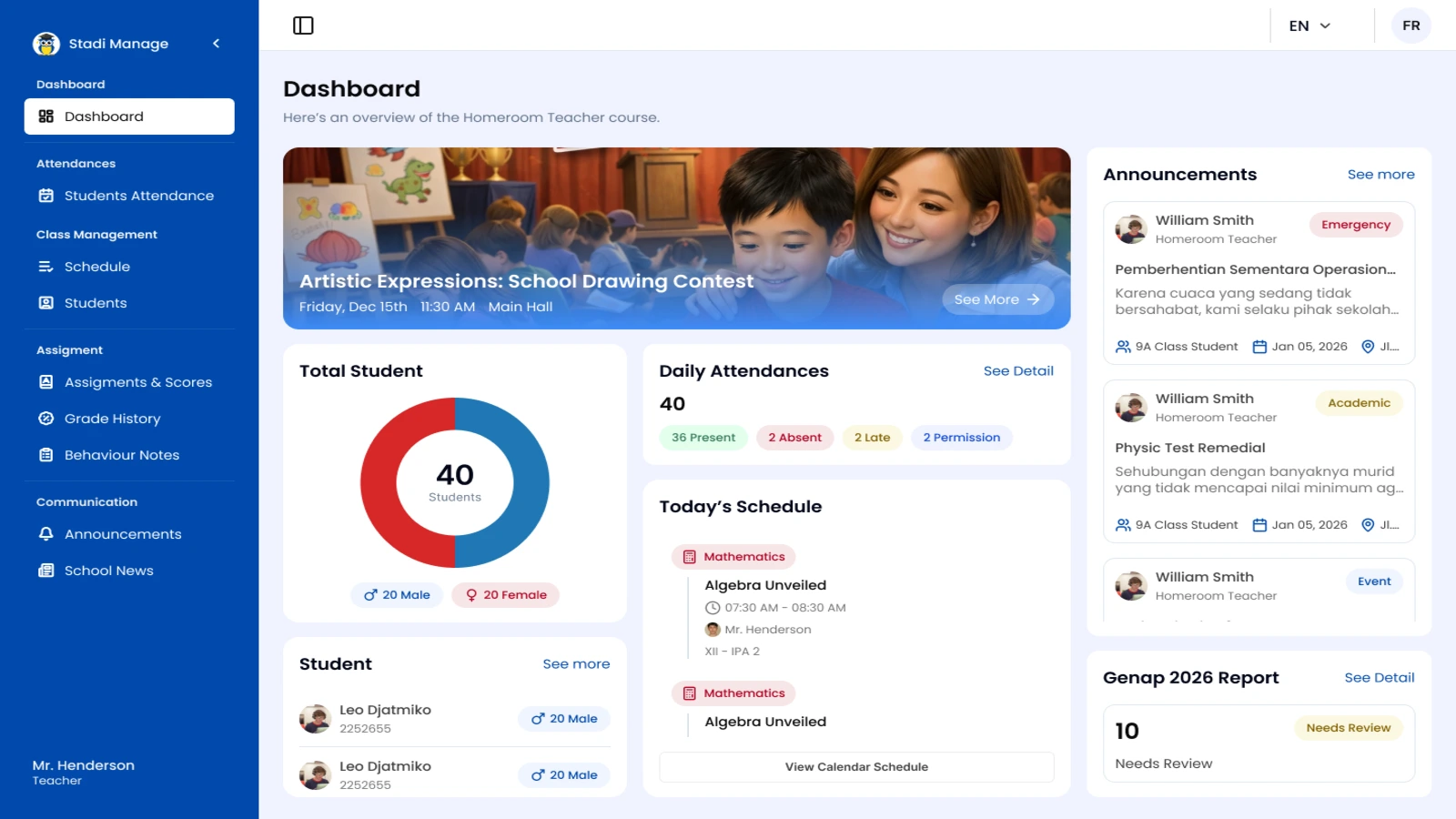Open Dashboard in the sidebar
The width and height of the screenshot is (1456, 819).
pyautogui.click(x=129, y=116)
